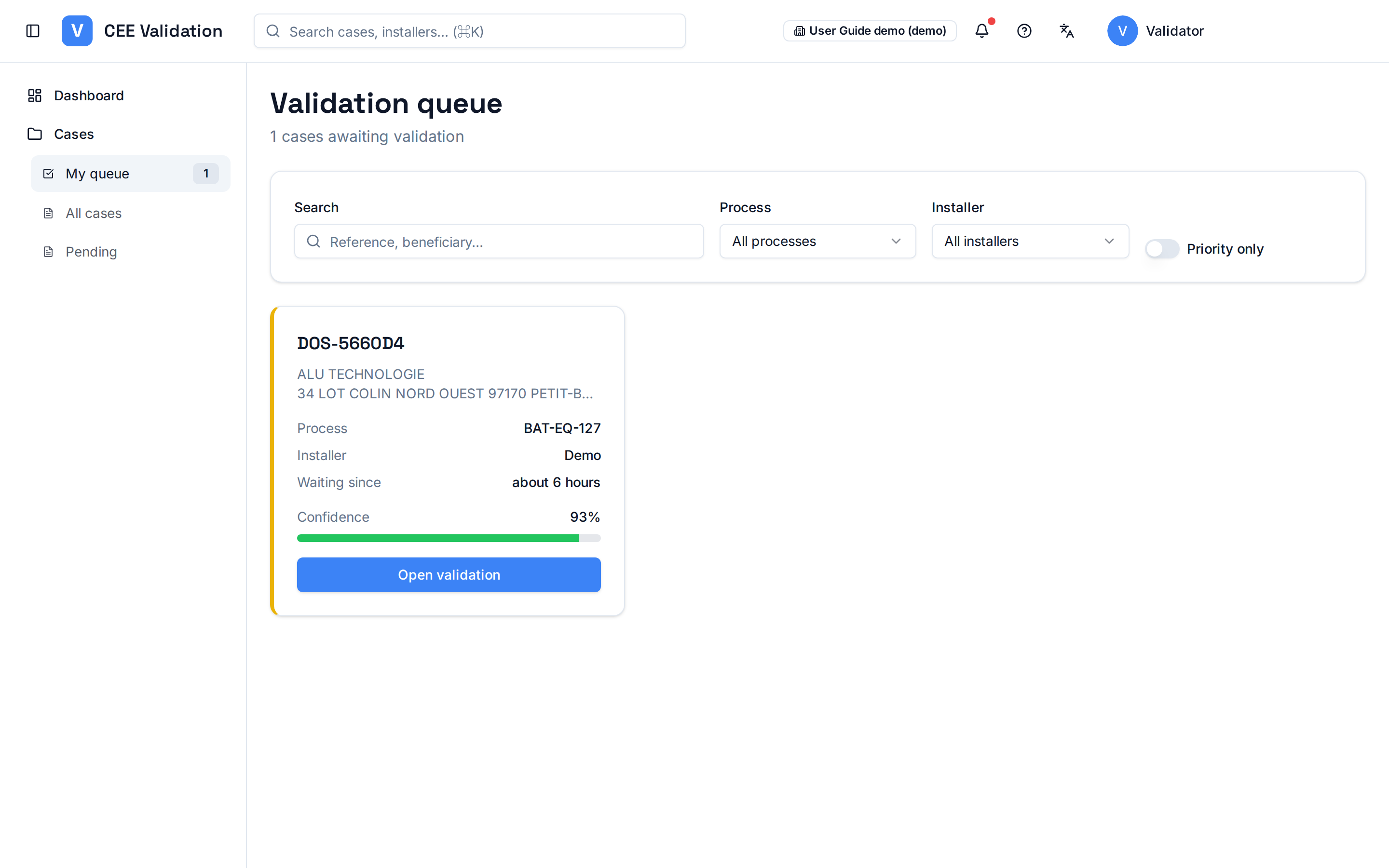
Task: Click the about 6 hours waiting value
Action: 556,482
